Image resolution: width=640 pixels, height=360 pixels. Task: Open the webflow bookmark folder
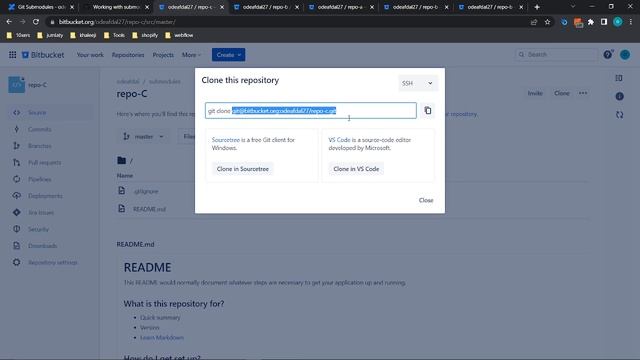pos(179,36)
